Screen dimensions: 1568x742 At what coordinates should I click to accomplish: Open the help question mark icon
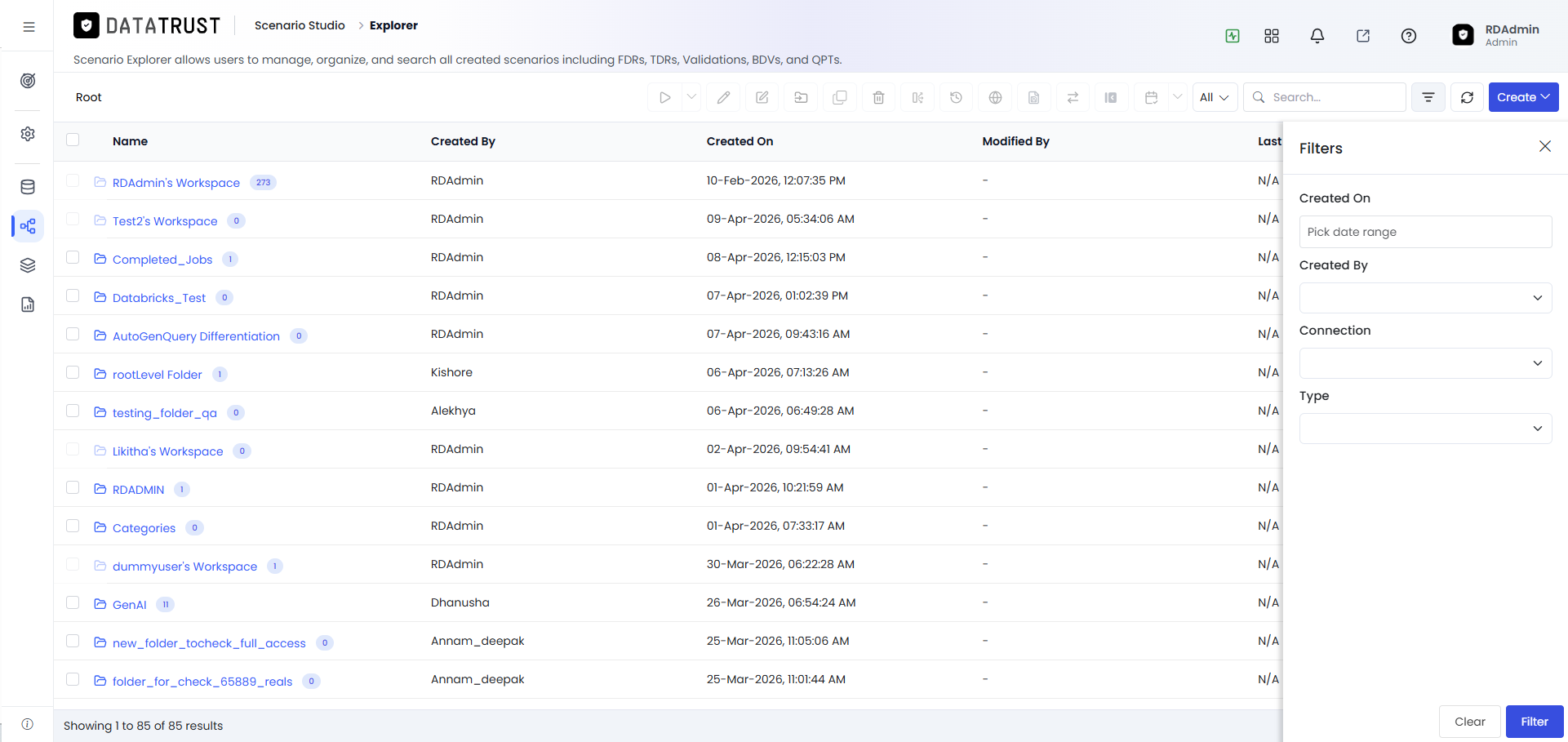coord(1409,36)
